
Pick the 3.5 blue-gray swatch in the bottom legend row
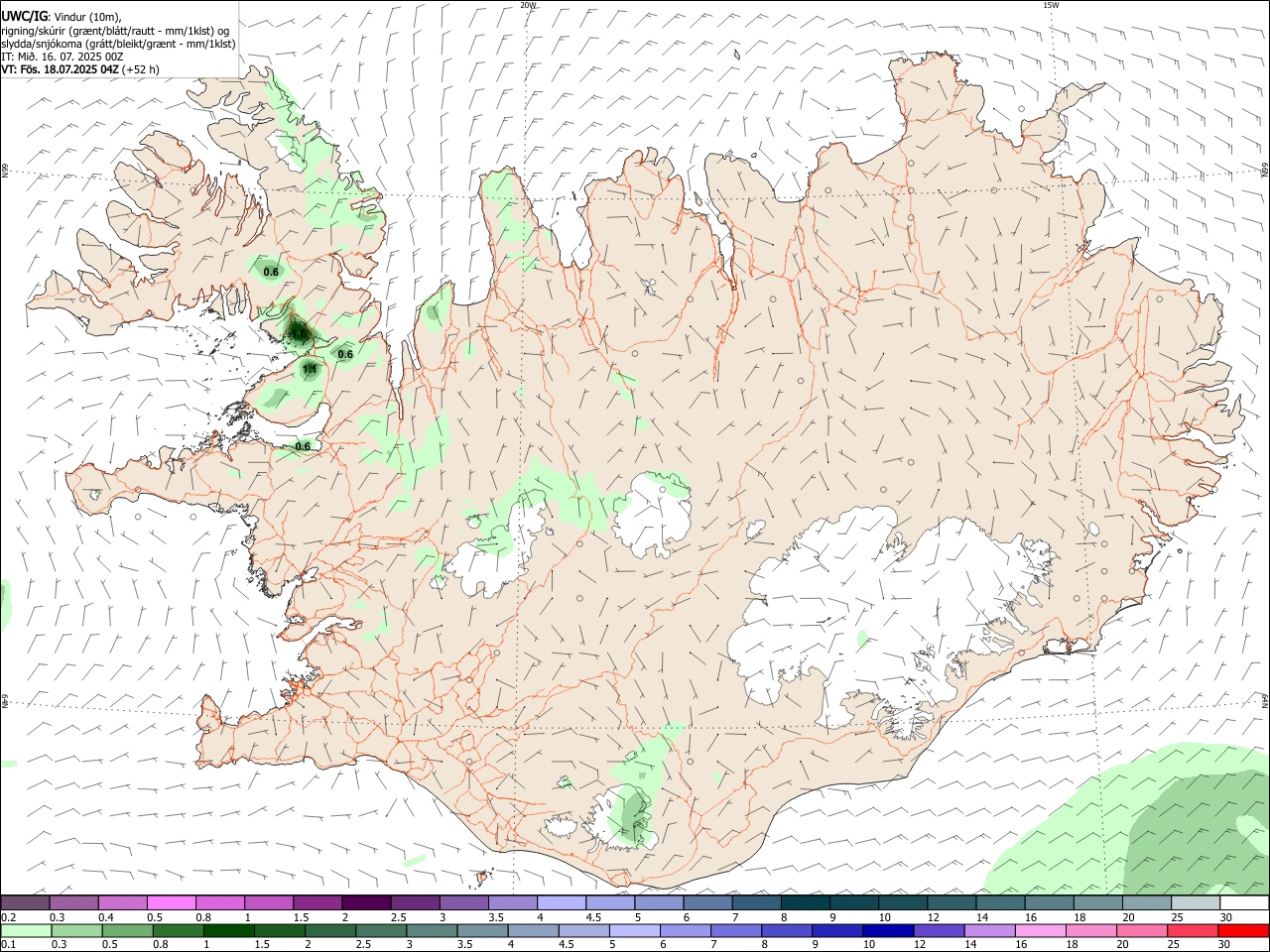point(483,930)
